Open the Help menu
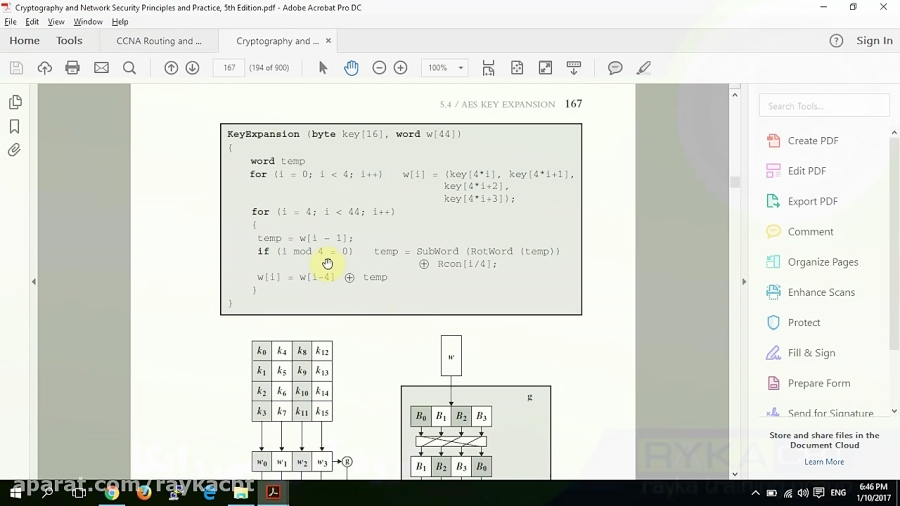Screen dimensions: 900x506 tap(120, 22)
